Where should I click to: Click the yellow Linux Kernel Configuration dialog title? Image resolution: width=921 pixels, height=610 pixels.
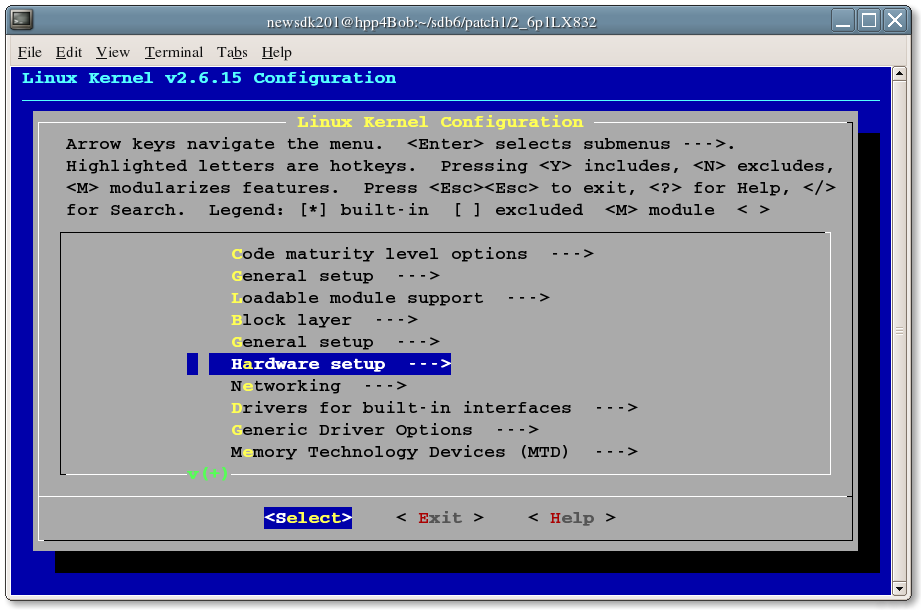pos(440,122)
